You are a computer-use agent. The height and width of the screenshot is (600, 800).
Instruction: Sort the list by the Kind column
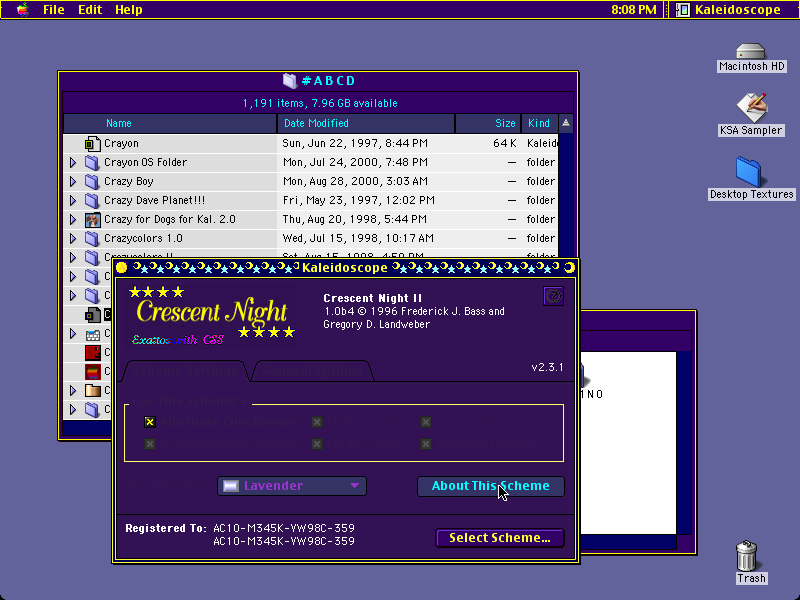point(539,123)
